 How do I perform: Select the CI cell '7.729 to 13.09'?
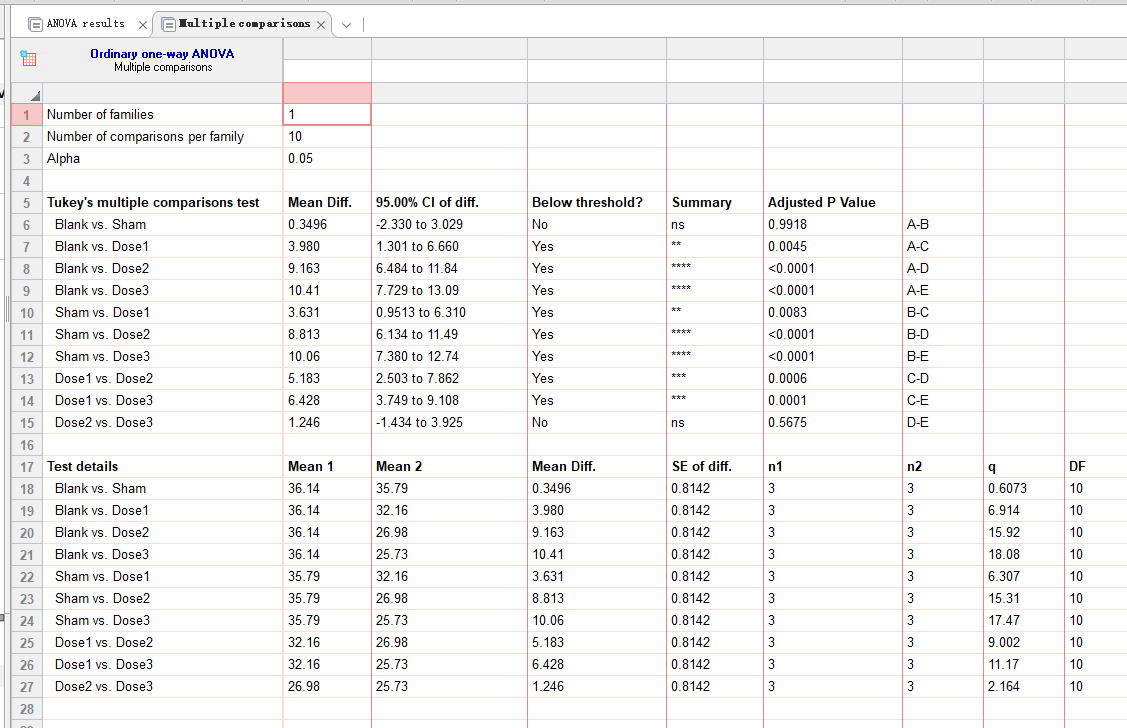pos(449,290)
